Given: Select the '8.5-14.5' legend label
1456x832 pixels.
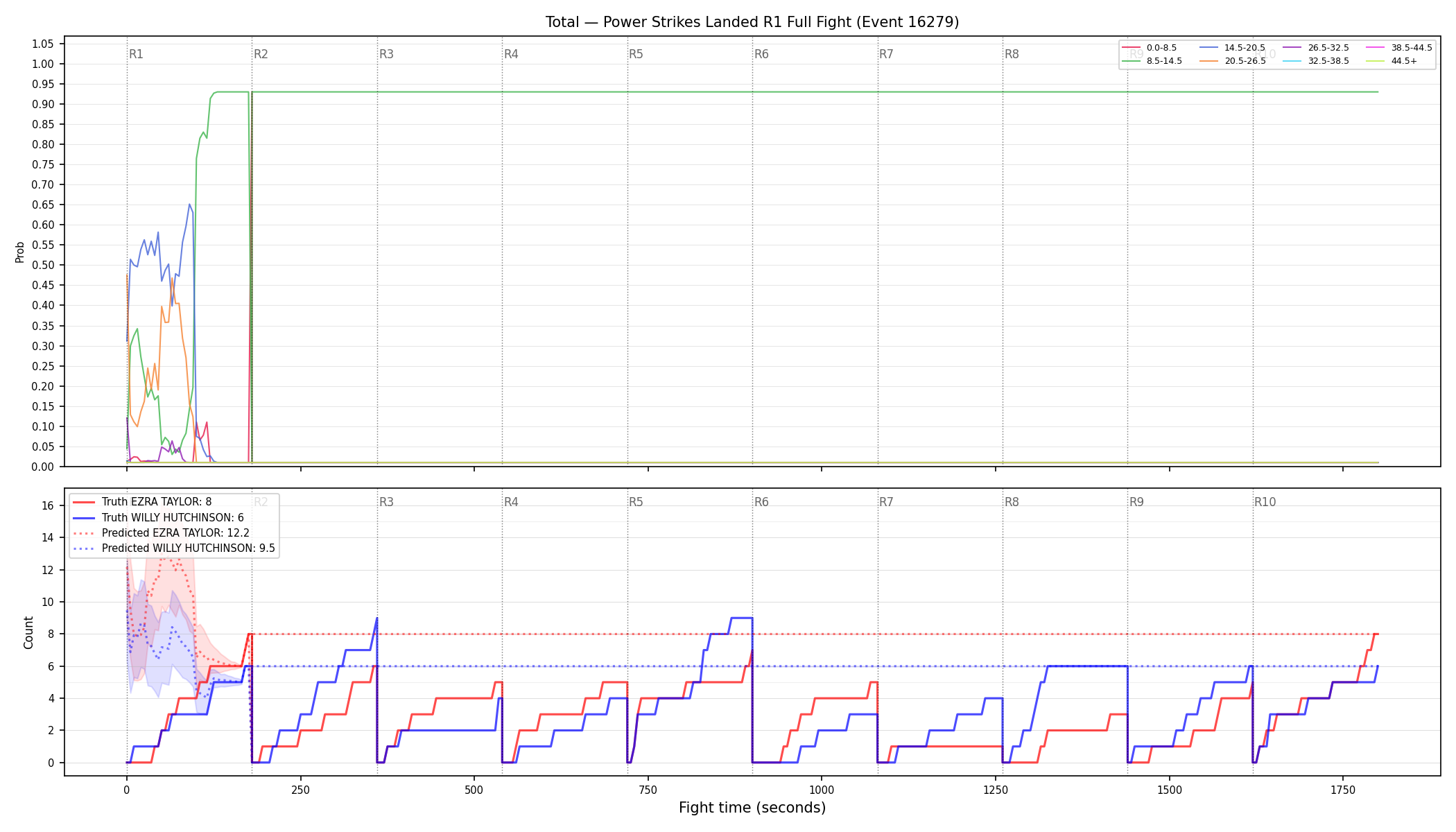Looking at the screenshot, I should pos(1164,61).
